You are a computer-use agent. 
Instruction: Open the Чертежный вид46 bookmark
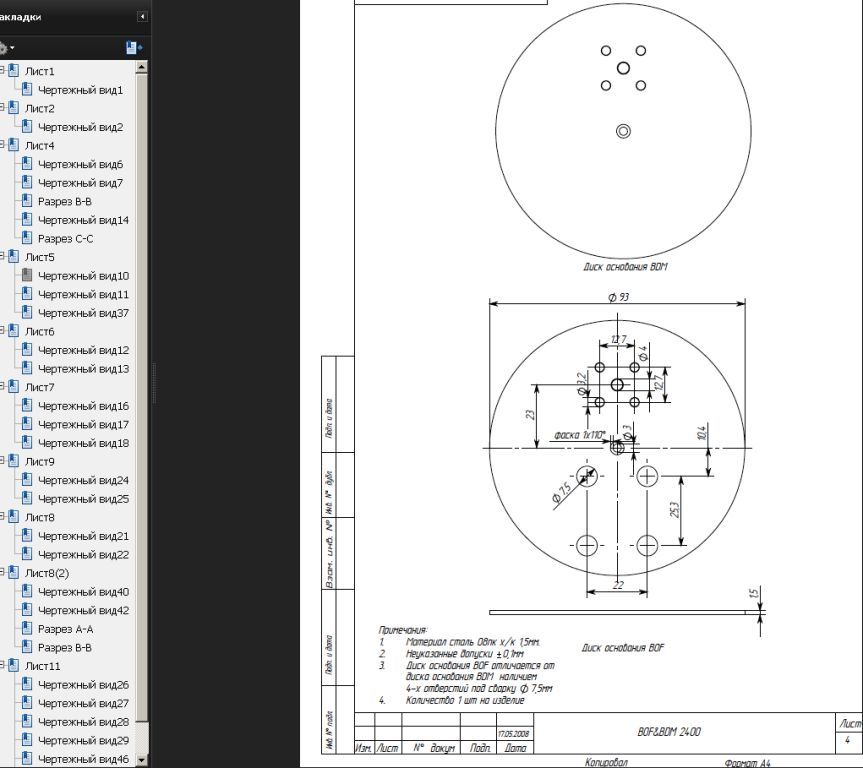tap(83, 760)
